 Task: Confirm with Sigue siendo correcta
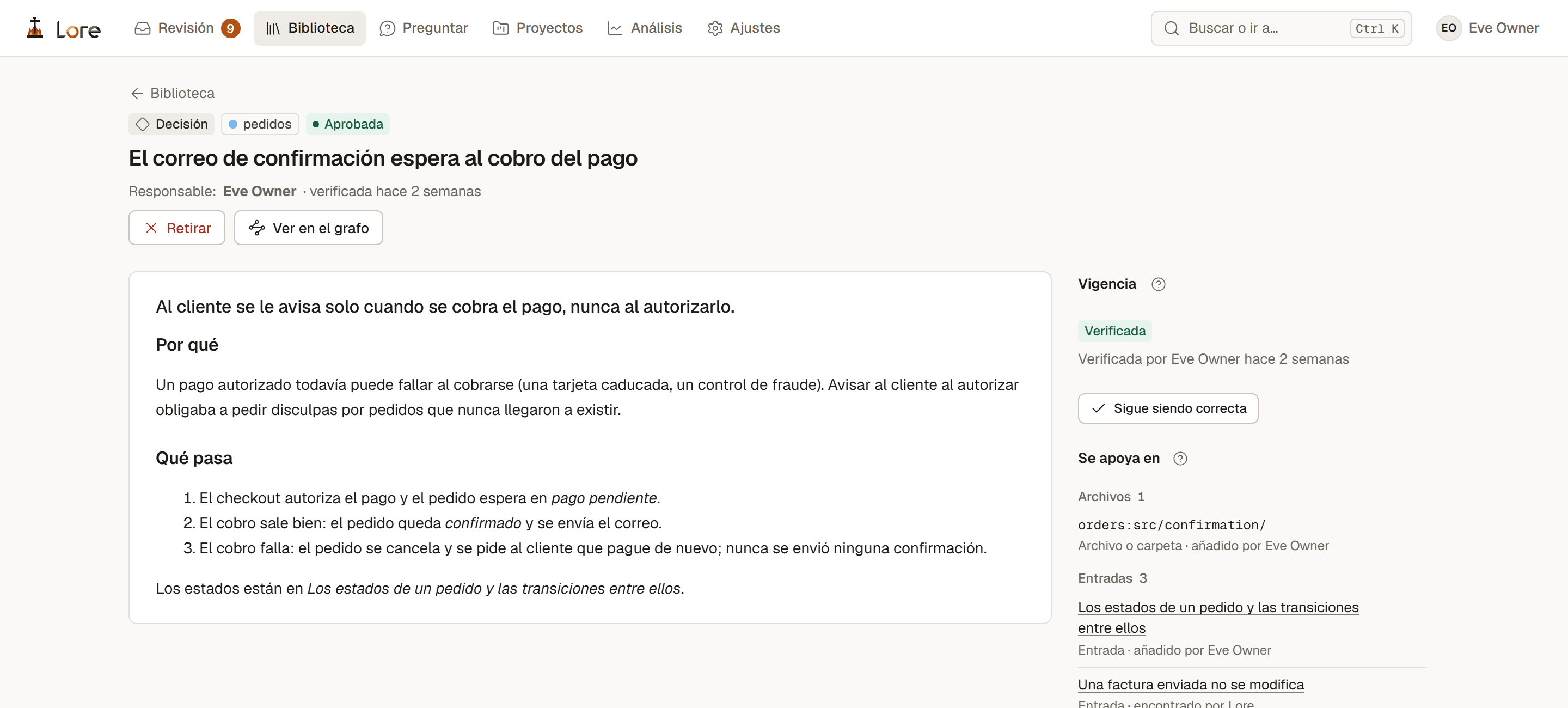click(x=1167, y=408)
